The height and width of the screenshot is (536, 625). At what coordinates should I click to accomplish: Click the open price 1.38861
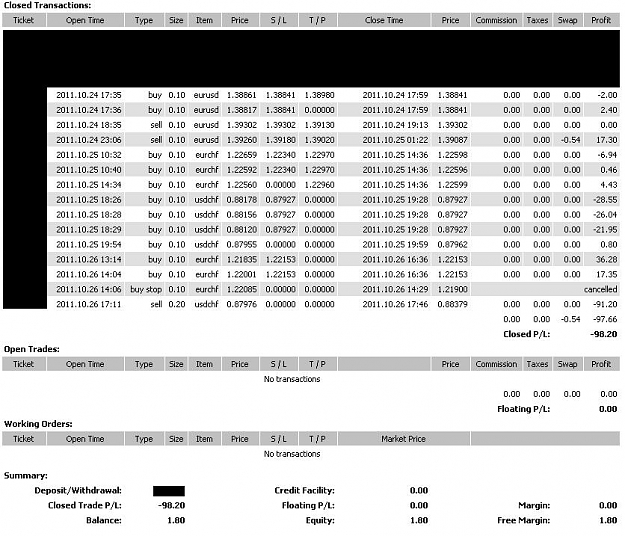(x=242, y=95)
